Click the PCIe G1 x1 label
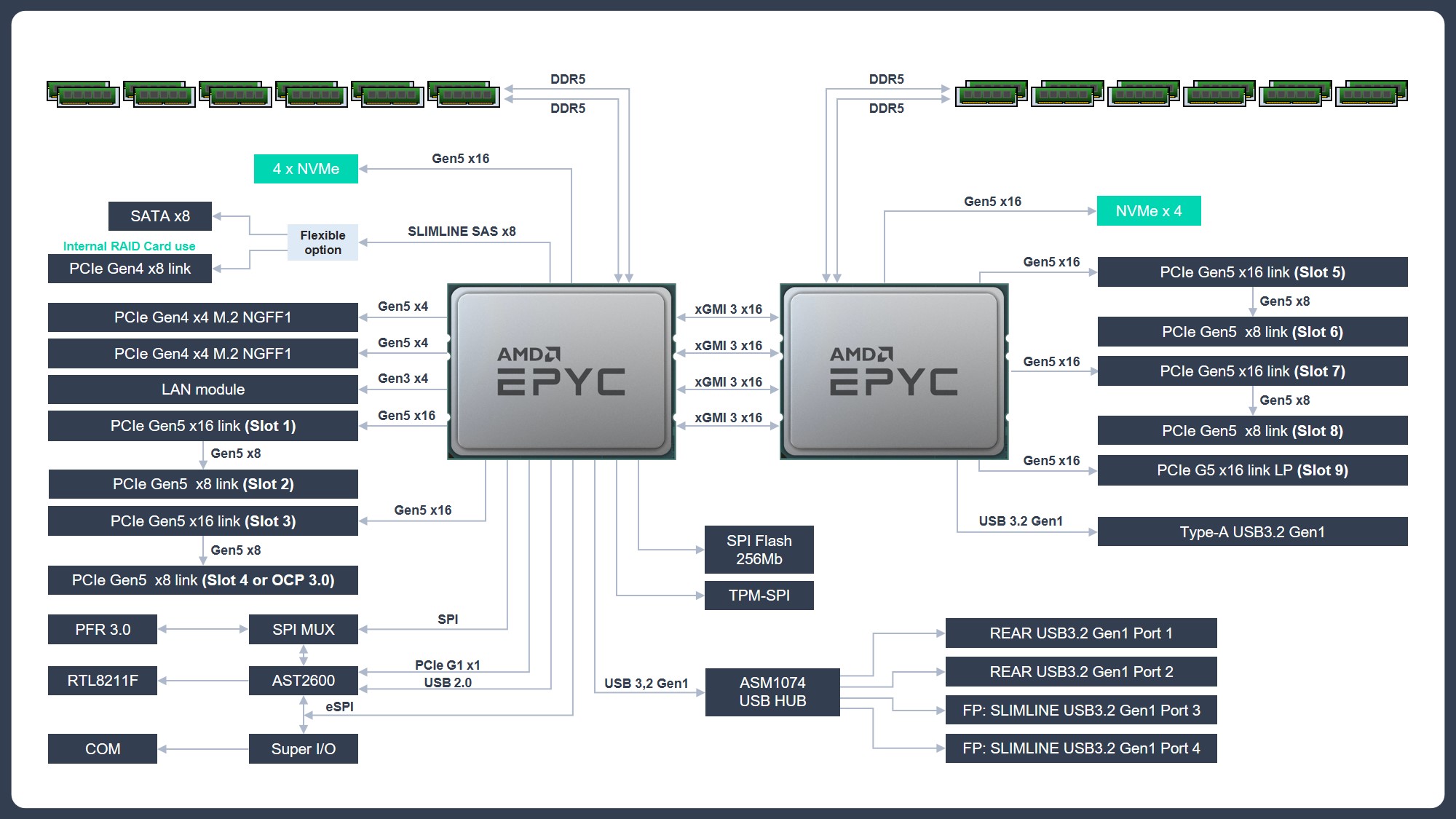Image resolution: width=1456 pixels, height=819 pixels. click(x=448, y=665)
